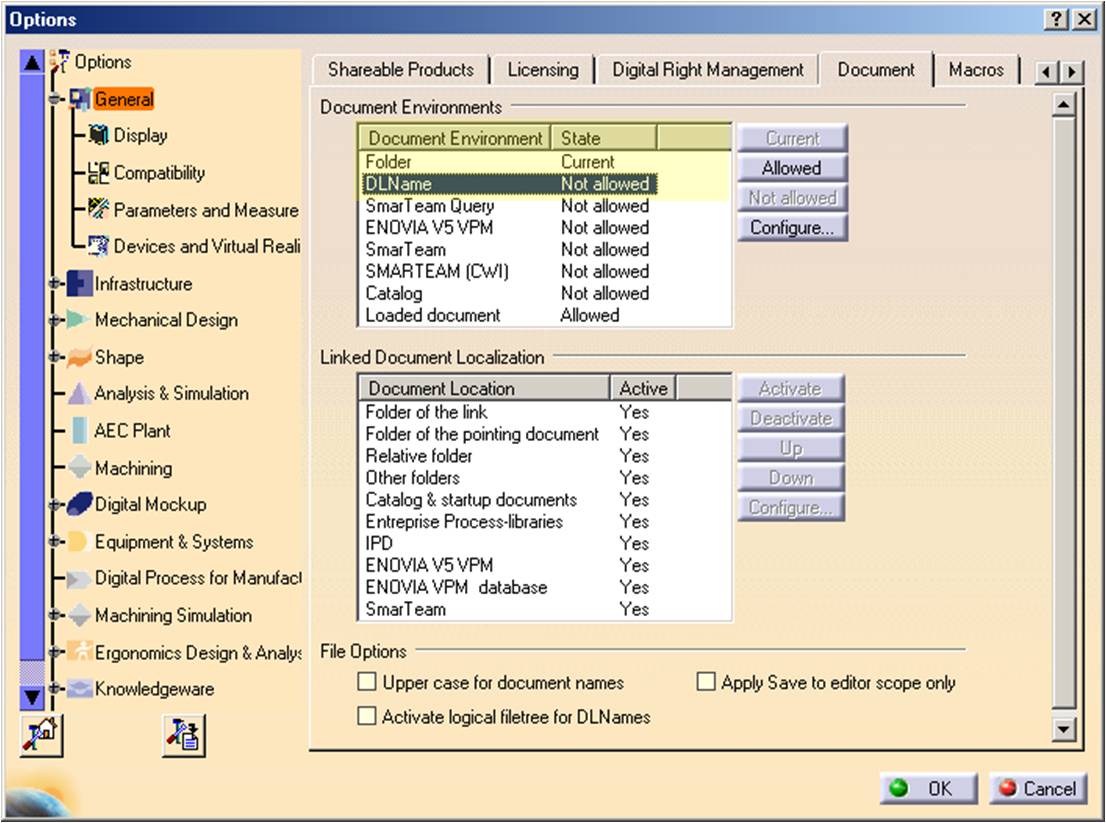1106x823 pixels.
Task: Click the Shape category icon
Action: (x=79, y=357)
